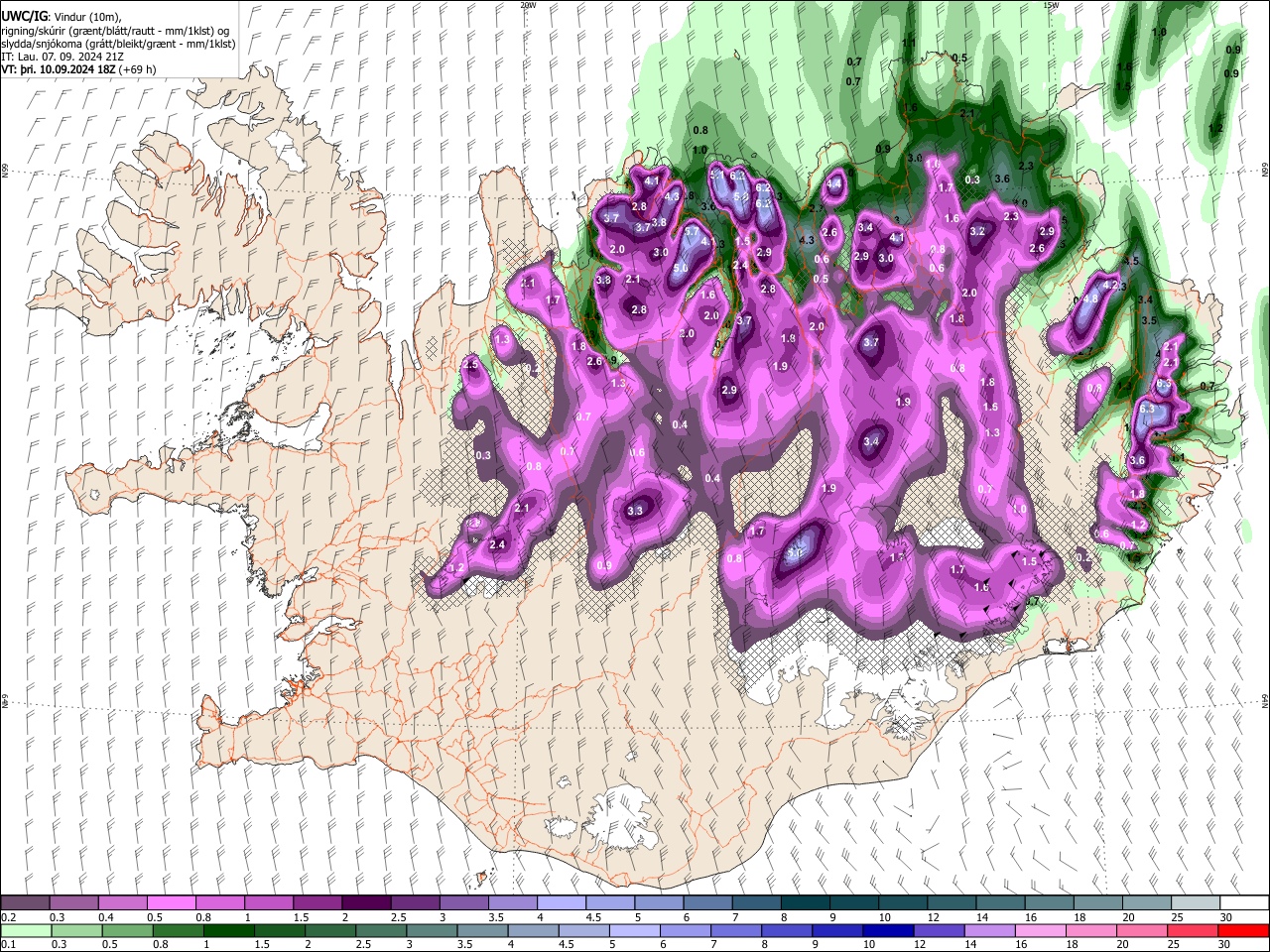This screenshot has width=1270, height=952.
Task: Click the lavender top-row swatch between 4 and 4.5
Action: click(562, 903)
